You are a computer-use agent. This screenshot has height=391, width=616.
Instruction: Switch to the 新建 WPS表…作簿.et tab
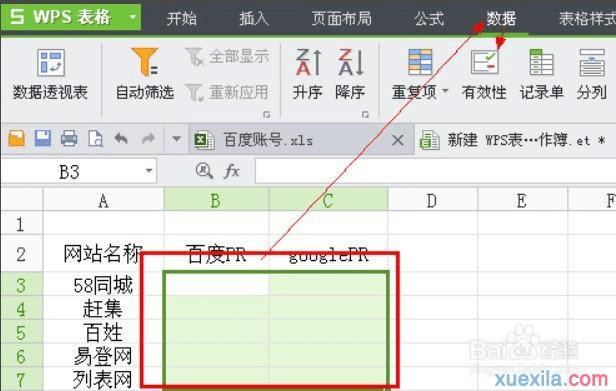pos(515,140)
